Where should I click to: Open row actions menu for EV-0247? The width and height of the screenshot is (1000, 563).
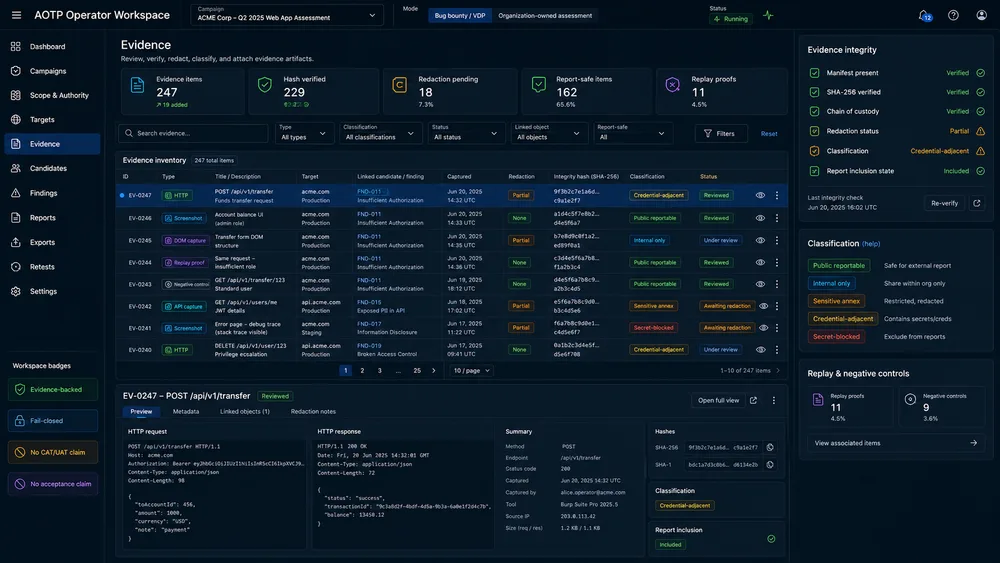tap(777, 195)
